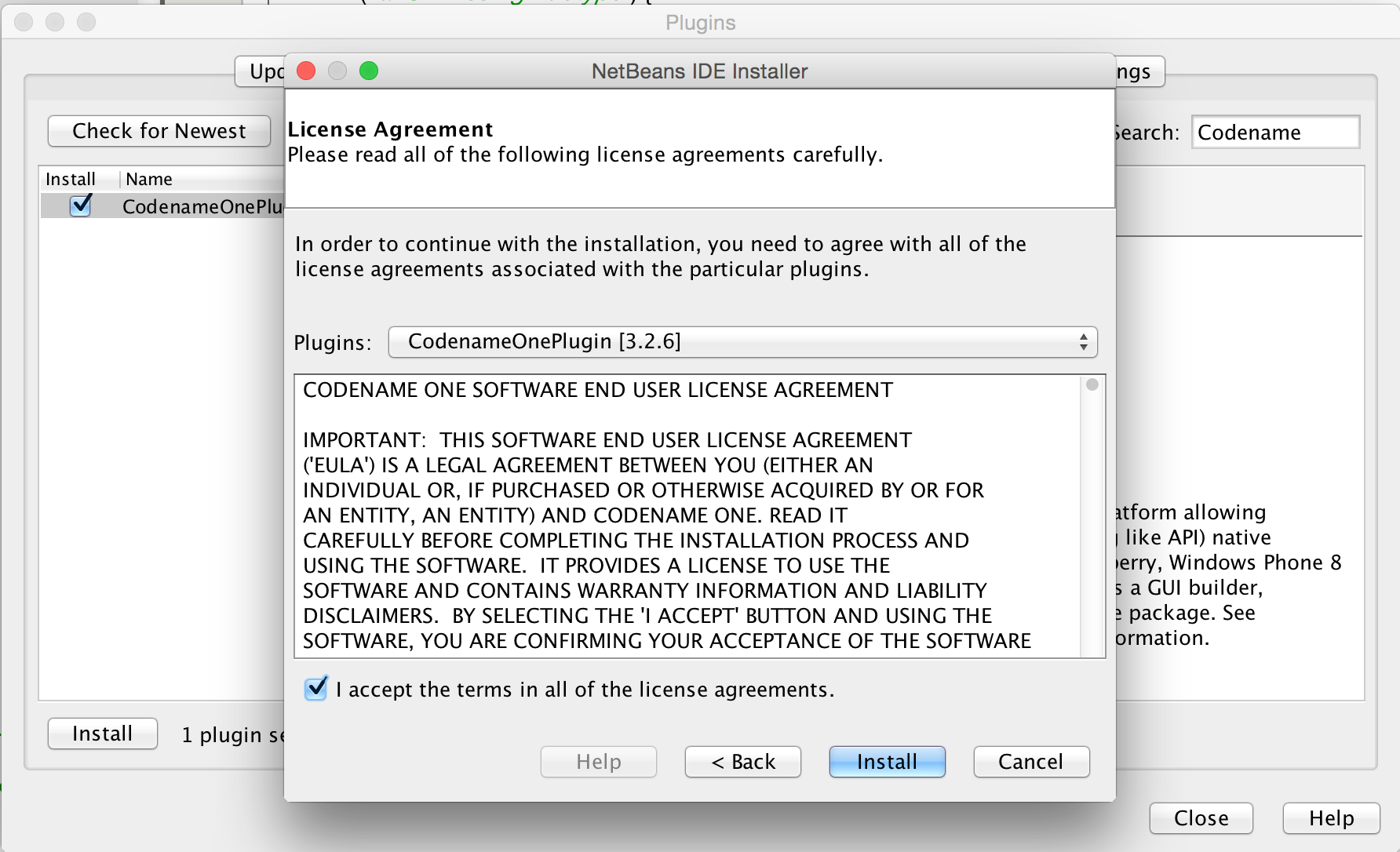Go back with the < Back button
Screen dimensions: 1400x852
[742, 762]
